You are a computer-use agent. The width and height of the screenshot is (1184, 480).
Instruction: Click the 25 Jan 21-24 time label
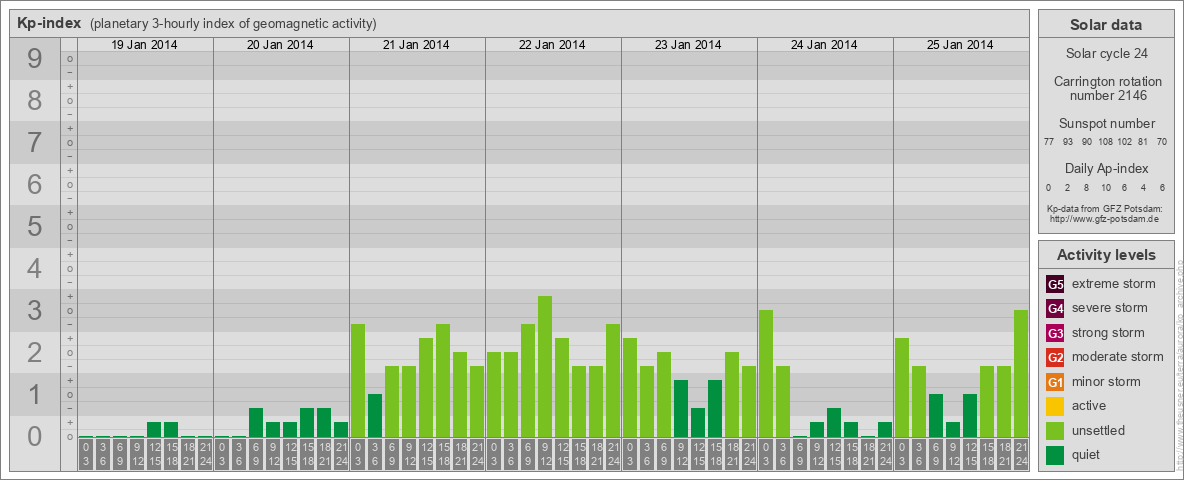tap(1021, 454)
